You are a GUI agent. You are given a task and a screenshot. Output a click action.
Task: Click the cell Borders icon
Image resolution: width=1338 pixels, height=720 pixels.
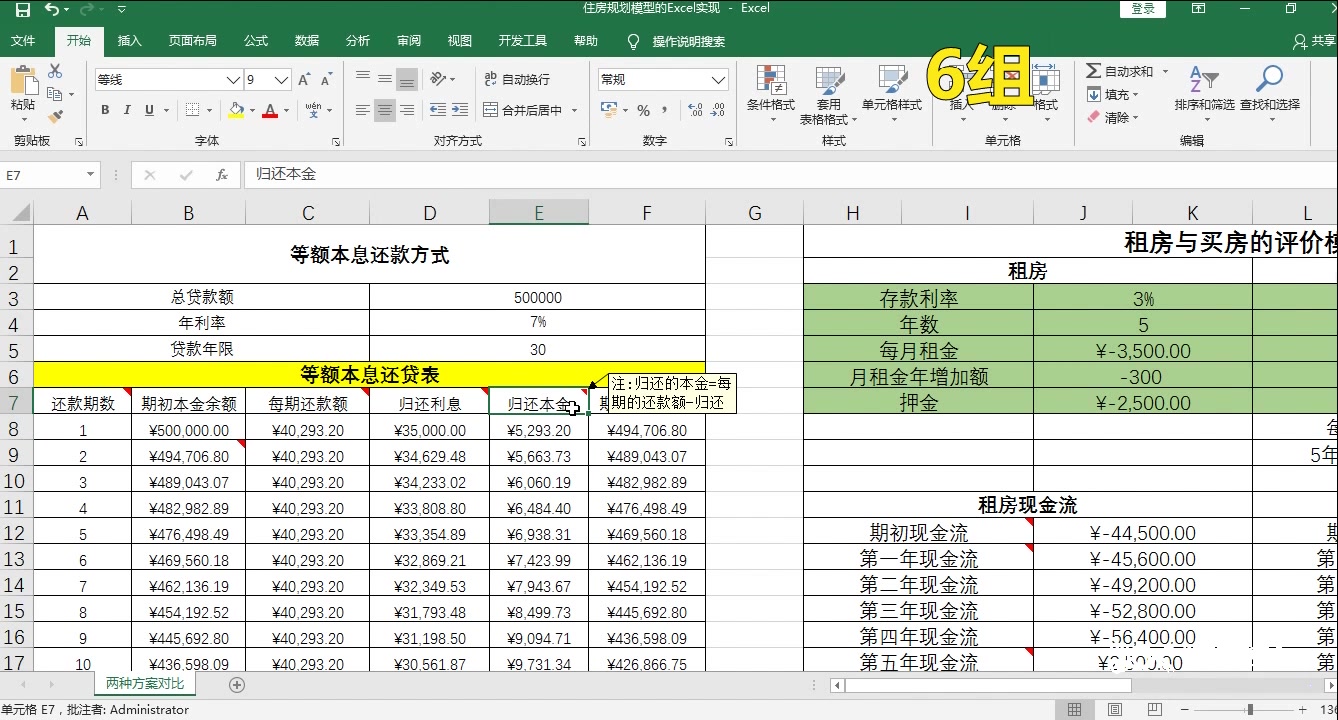pyautogui.click(x=190, y=110)
